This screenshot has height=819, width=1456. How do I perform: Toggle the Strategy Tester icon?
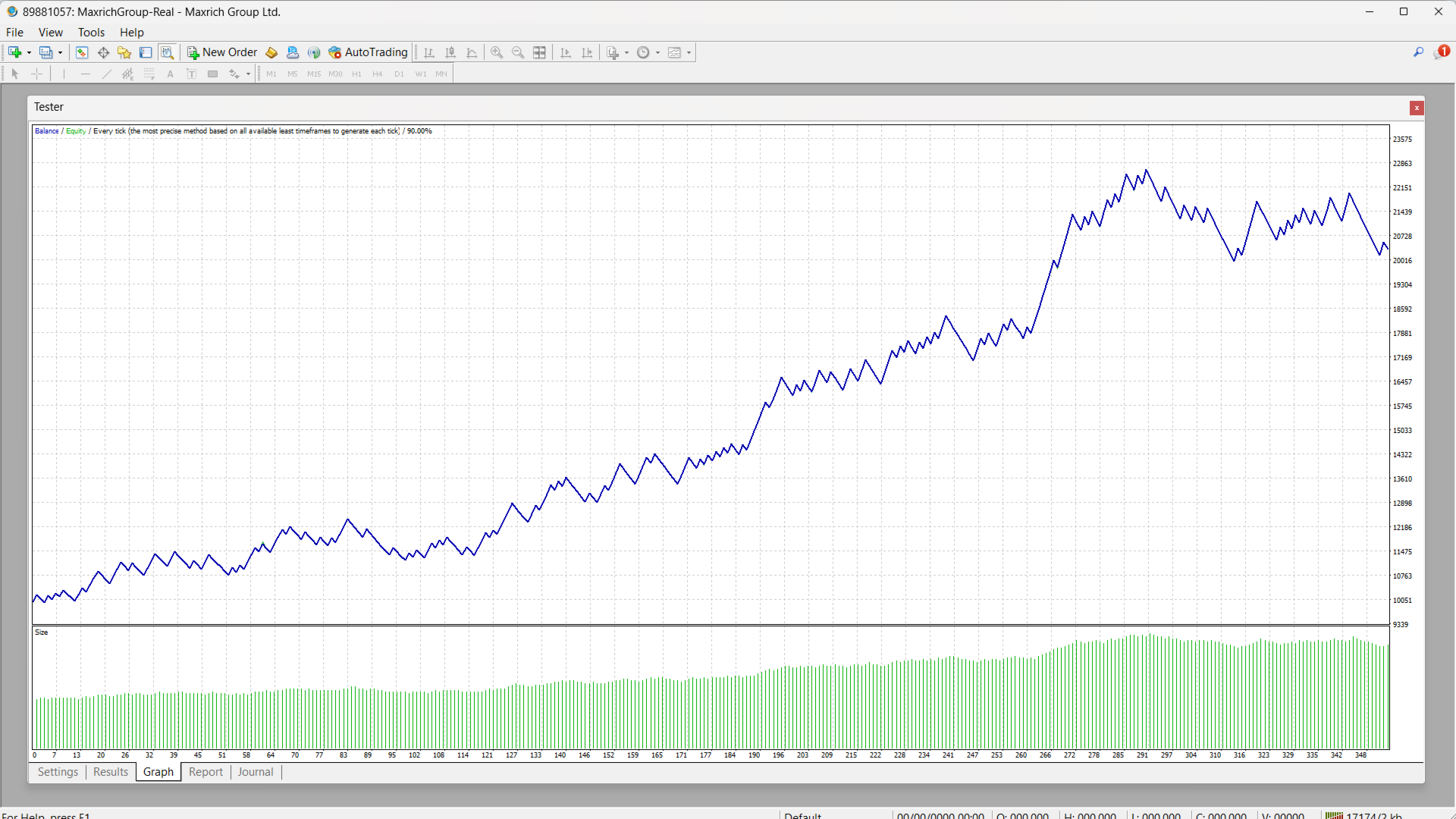167,52
